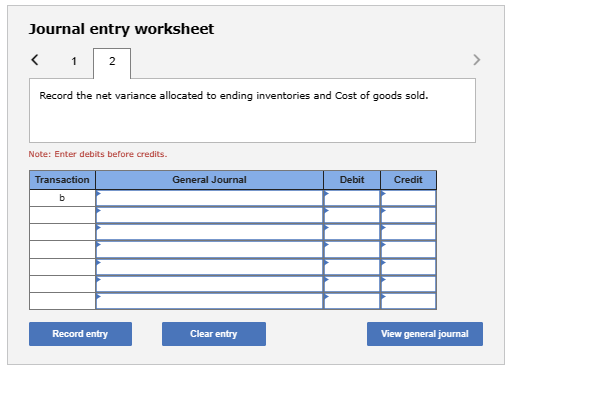
Task: Click Credit cell in fifth row
Action: tap(409, 267)
